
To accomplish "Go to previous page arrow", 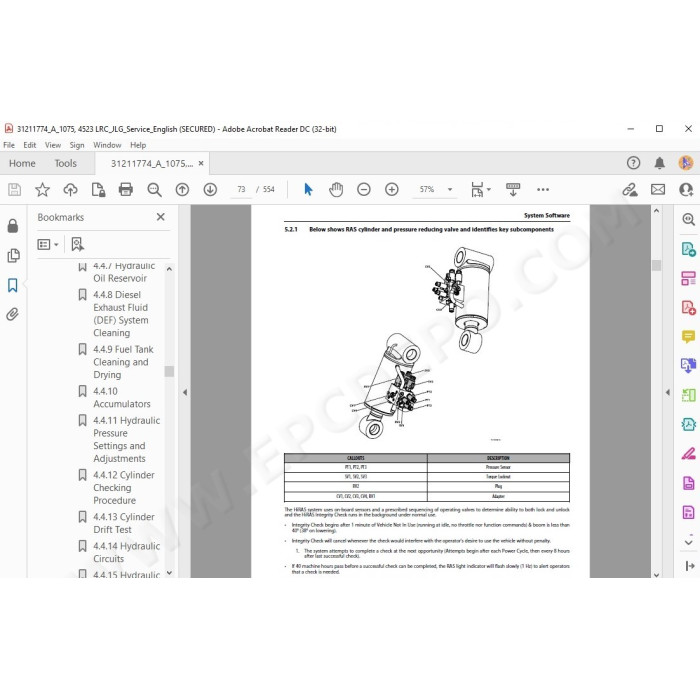I will tap(182, 190).
